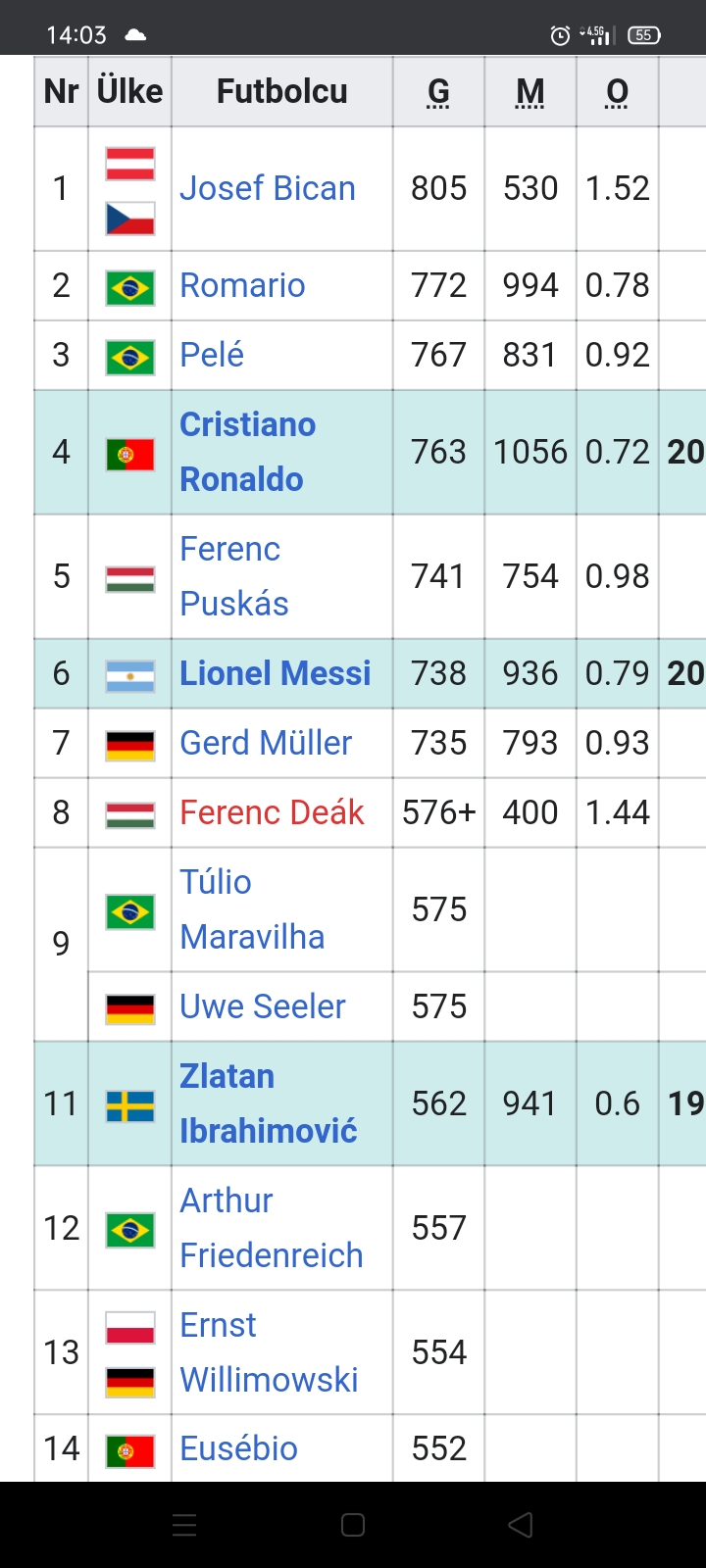Open Cristiano Ronaldo player link

tap(248, 452)
